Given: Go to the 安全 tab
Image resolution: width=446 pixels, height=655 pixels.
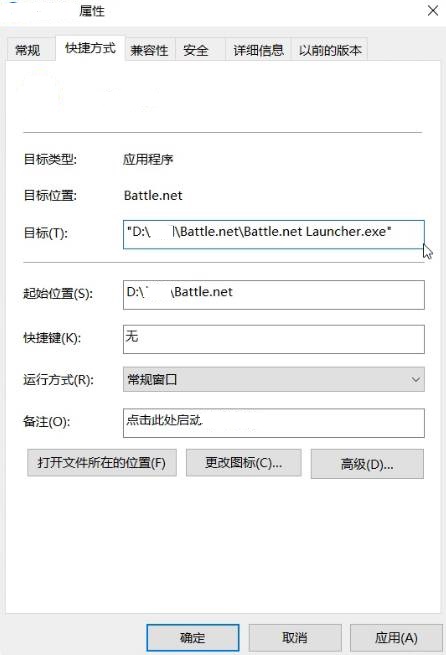Looking at the screenshot, I should [196, 50].
